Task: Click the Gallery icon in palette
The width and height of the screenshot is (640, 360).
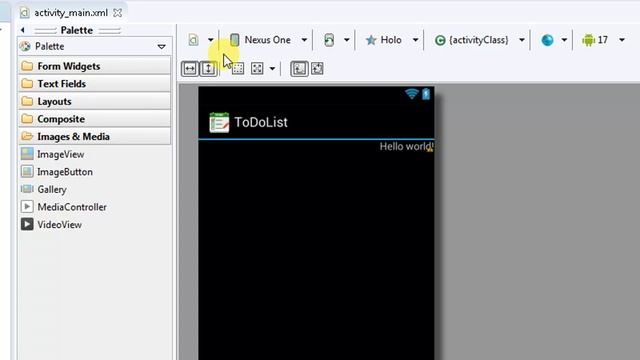Action: pyautogui.click(x=27, y=189)
